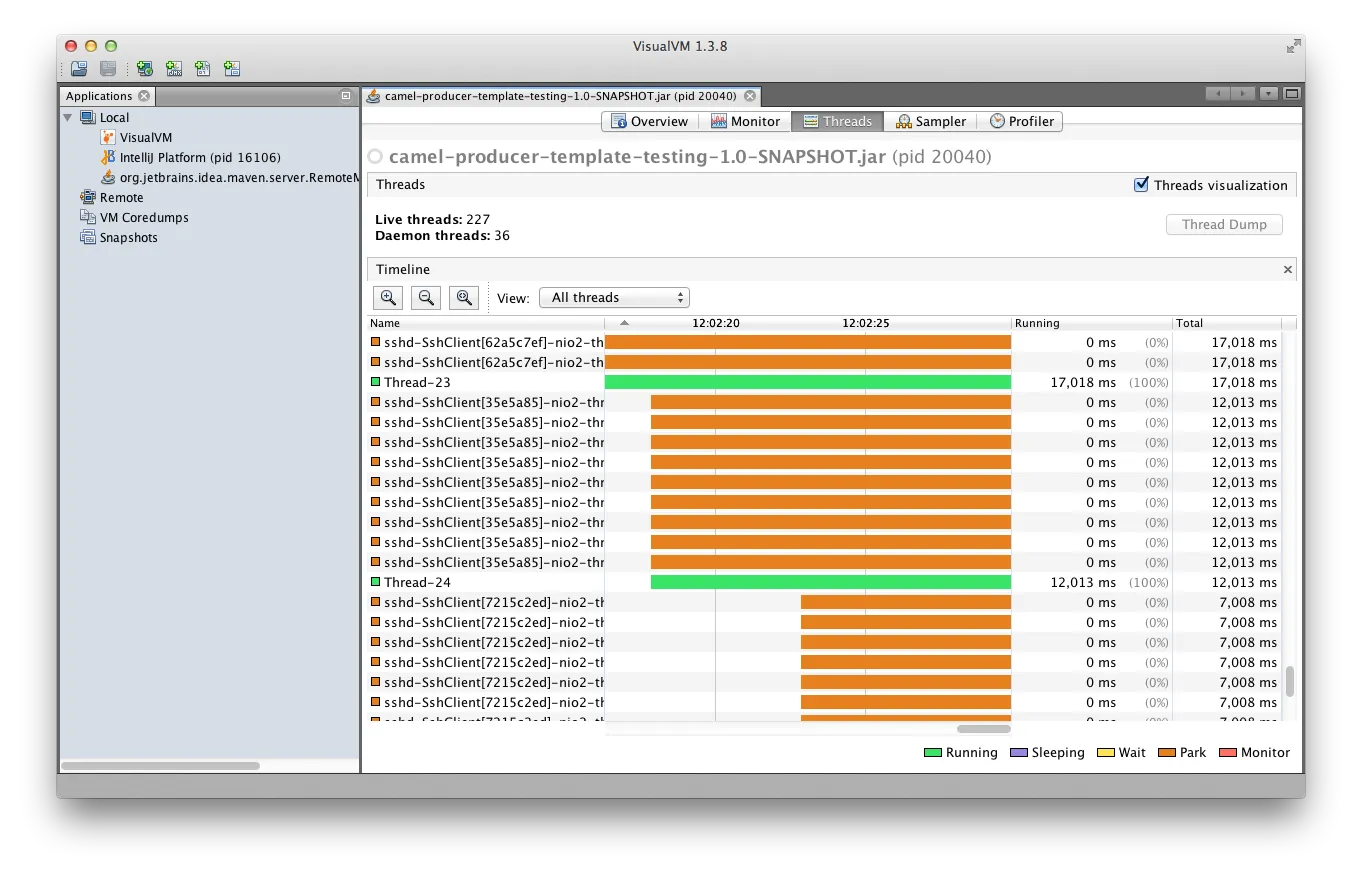The height and width of the screenshot is (877, 1362).
Task: Click the 17,018 ms Running value for Thread-23
Action: point(1083,382)
